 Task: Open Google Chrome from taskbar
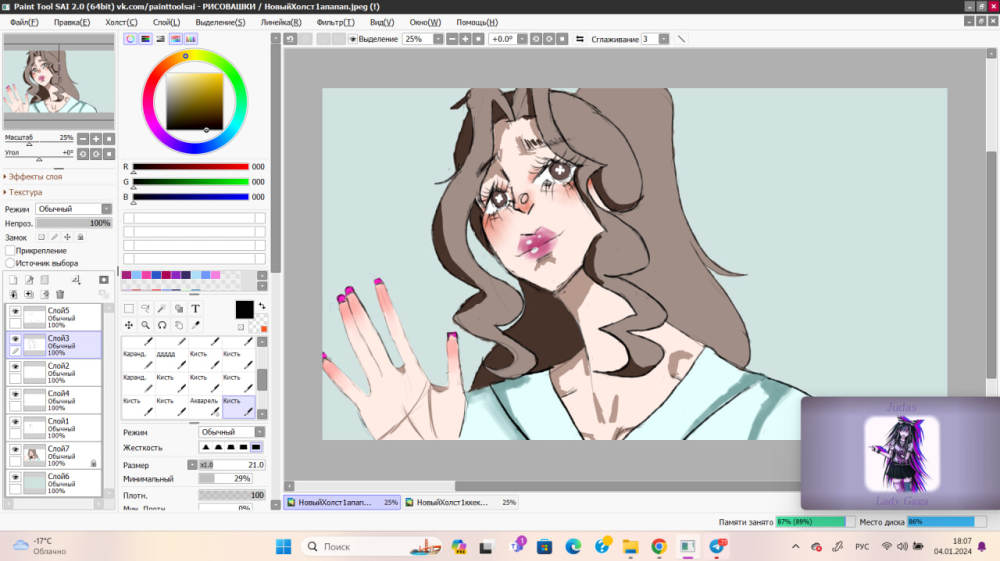pos(659,546)
